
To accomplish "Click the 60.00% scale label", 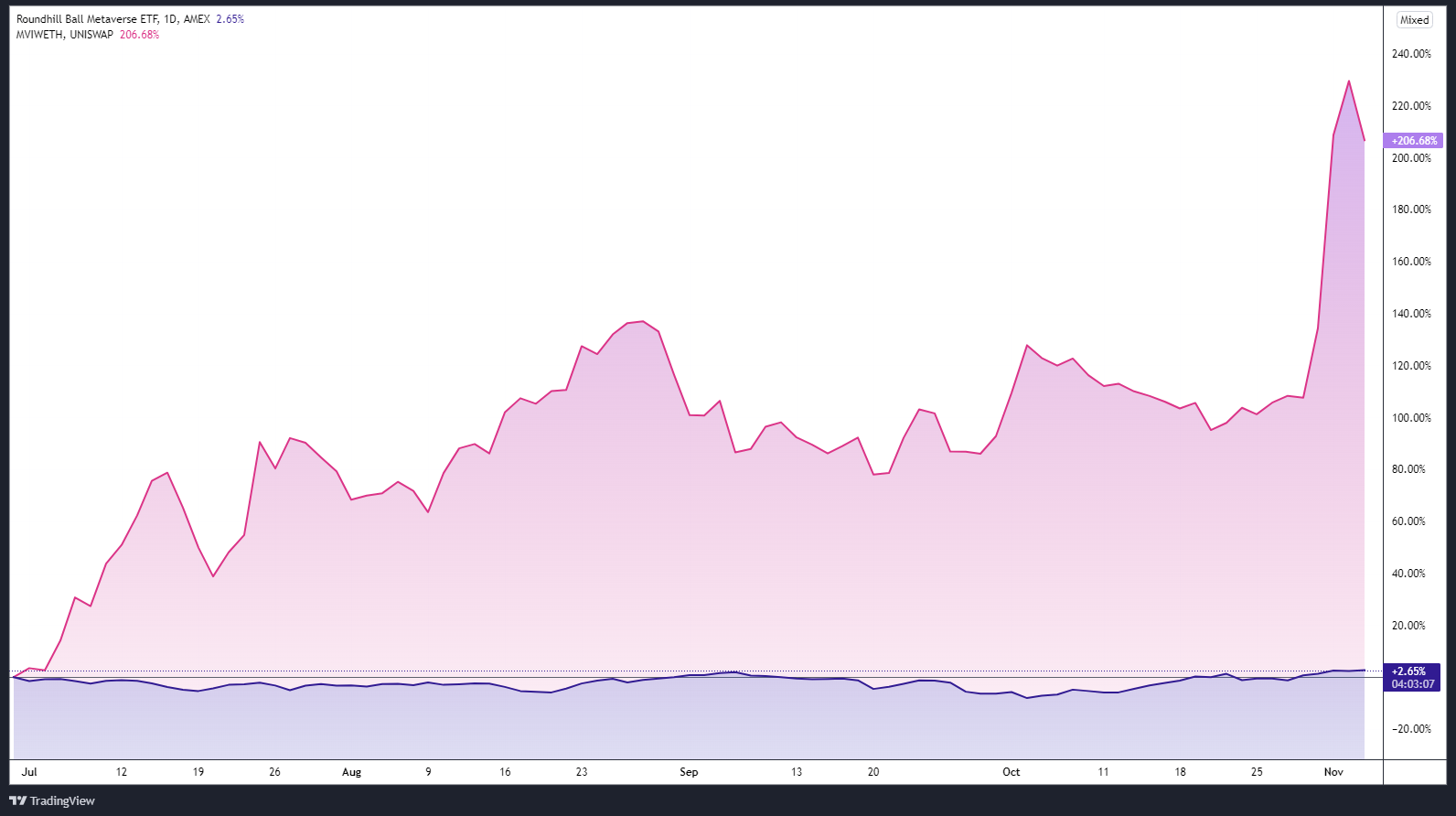I will tap(1408, 521).
